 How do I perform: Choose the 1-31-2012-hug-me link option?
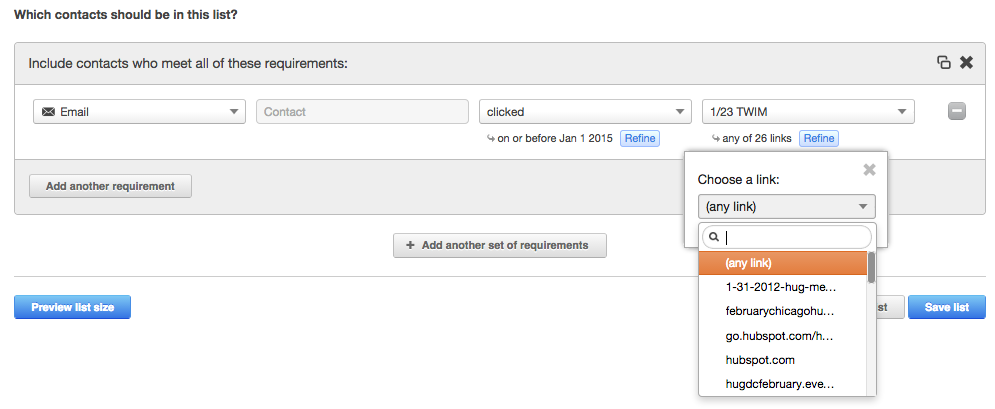click(782, 287)
